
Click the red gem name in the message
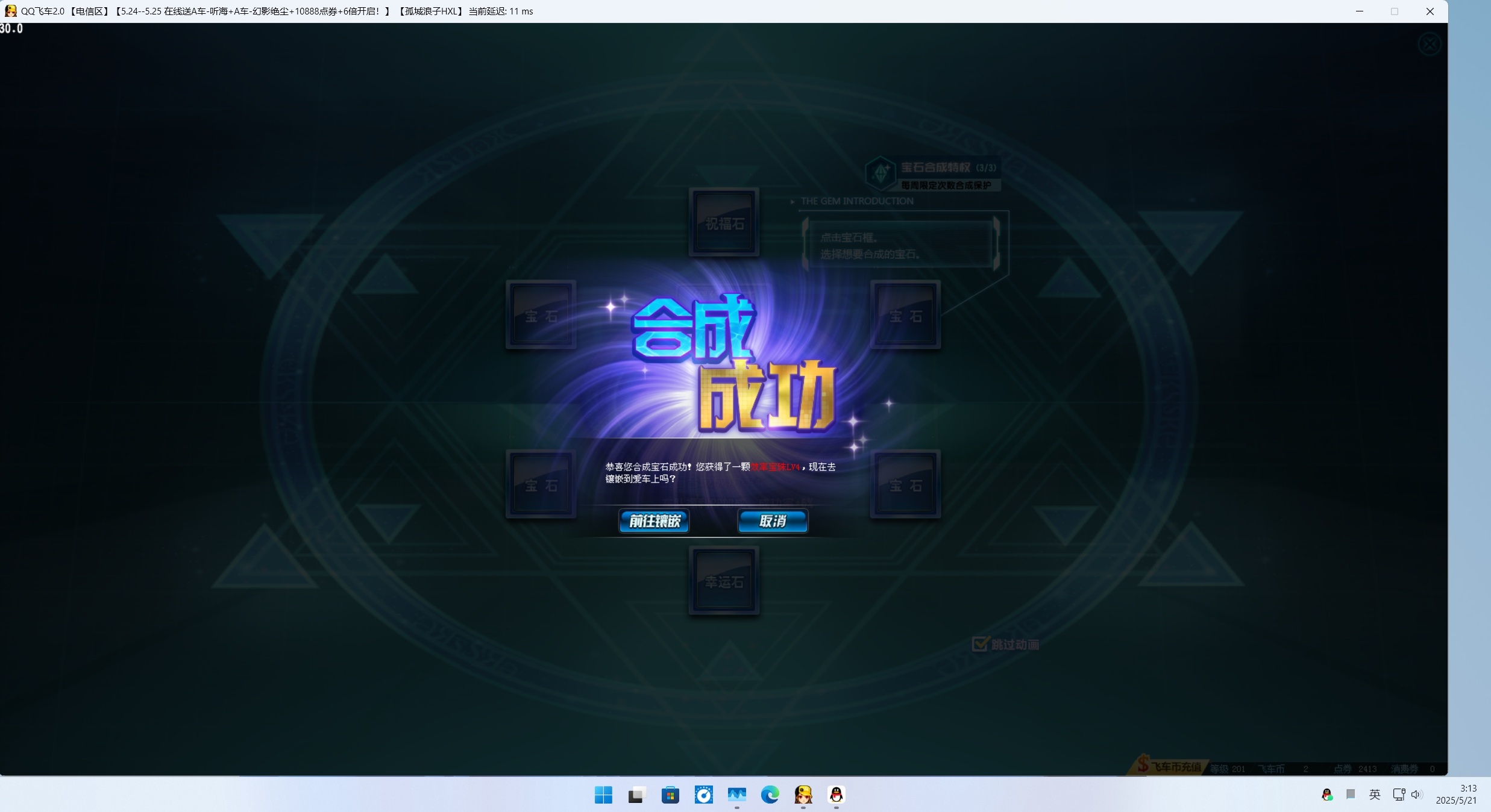pos(775,467)
